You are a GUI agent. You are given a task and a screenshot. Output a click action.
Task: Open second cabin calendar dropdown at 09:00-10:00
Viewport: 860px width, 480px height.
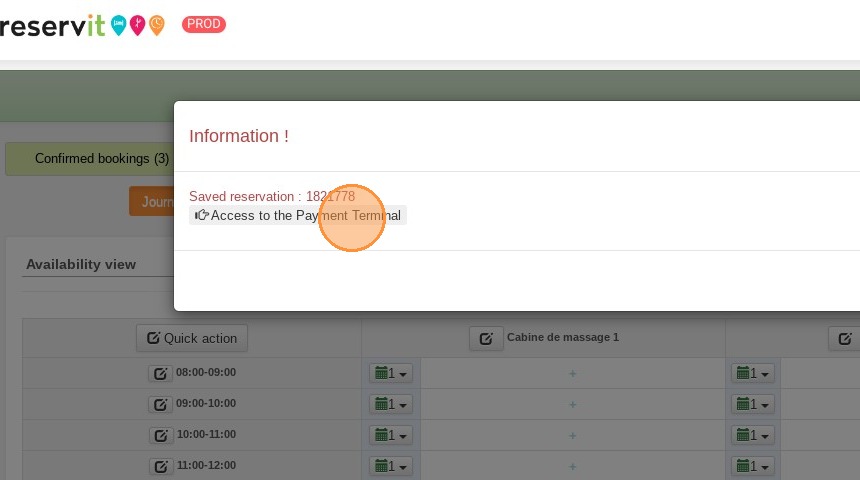pos(752,404)
